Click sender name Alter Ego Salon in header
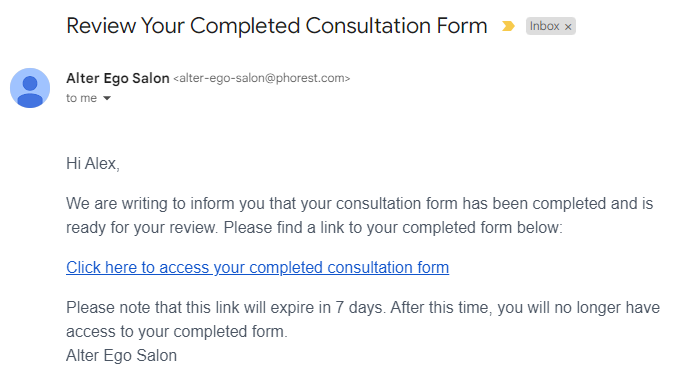 point(118,78)
